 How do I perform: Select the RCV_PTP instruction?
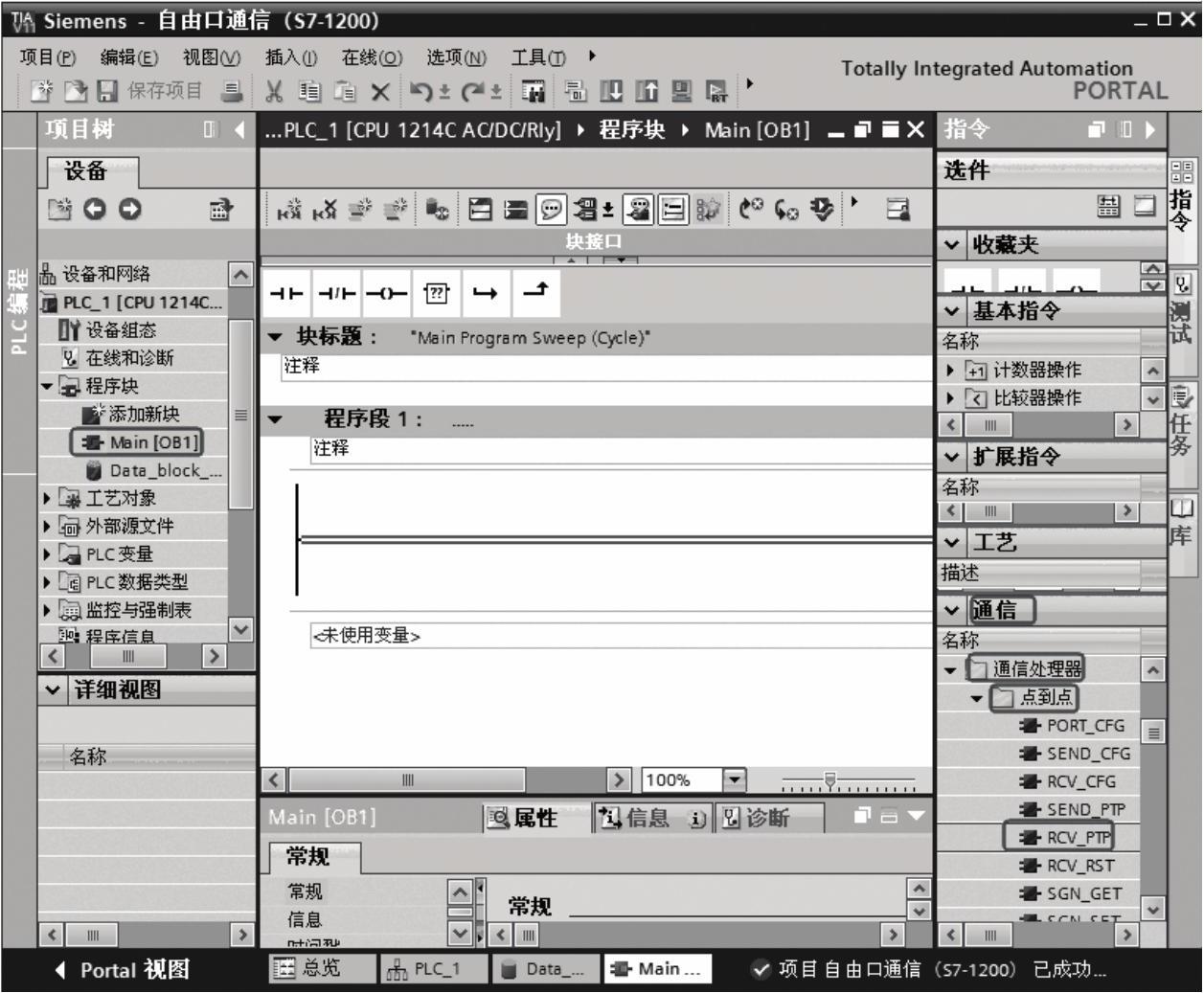[x=1059, y=837]
